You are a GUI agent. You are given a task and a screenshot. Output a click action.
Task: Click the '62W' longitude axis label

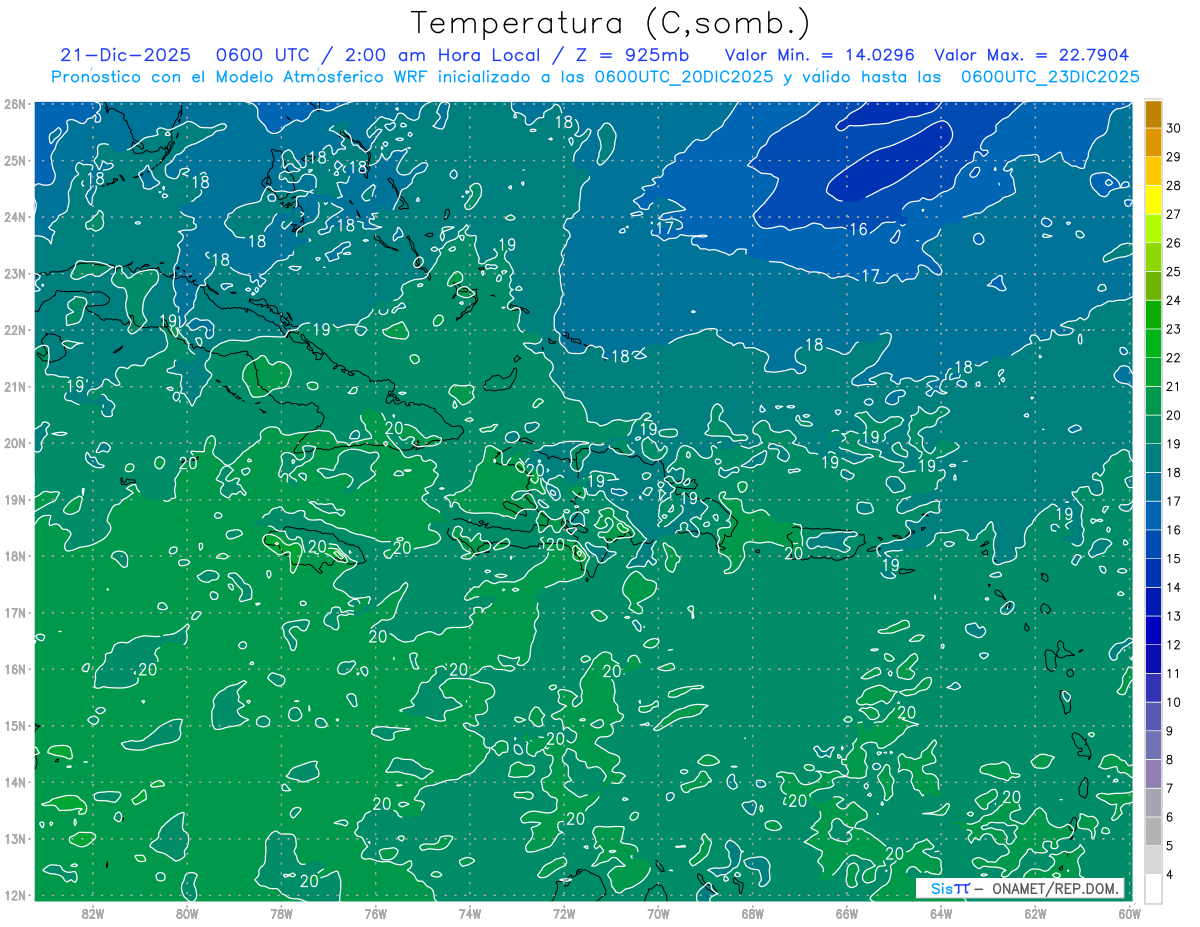pos(1035,913)
